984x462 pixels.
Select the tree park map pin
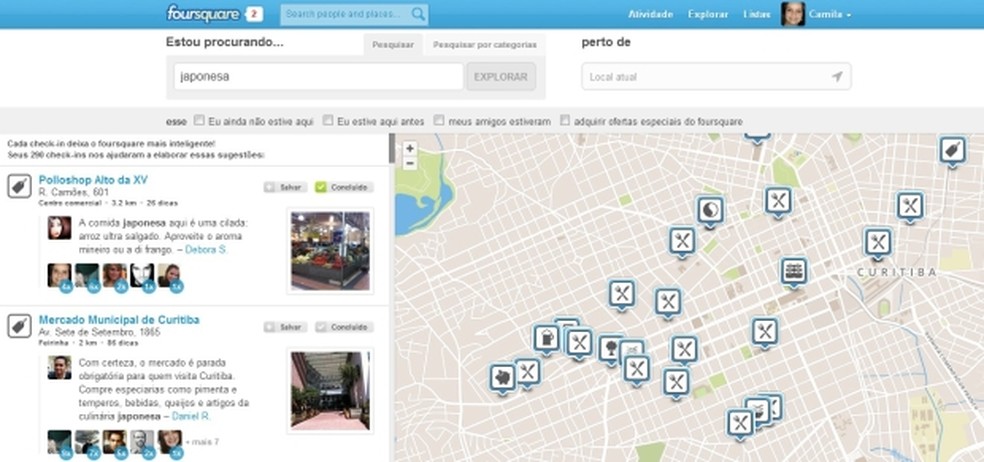click(610, 348)
